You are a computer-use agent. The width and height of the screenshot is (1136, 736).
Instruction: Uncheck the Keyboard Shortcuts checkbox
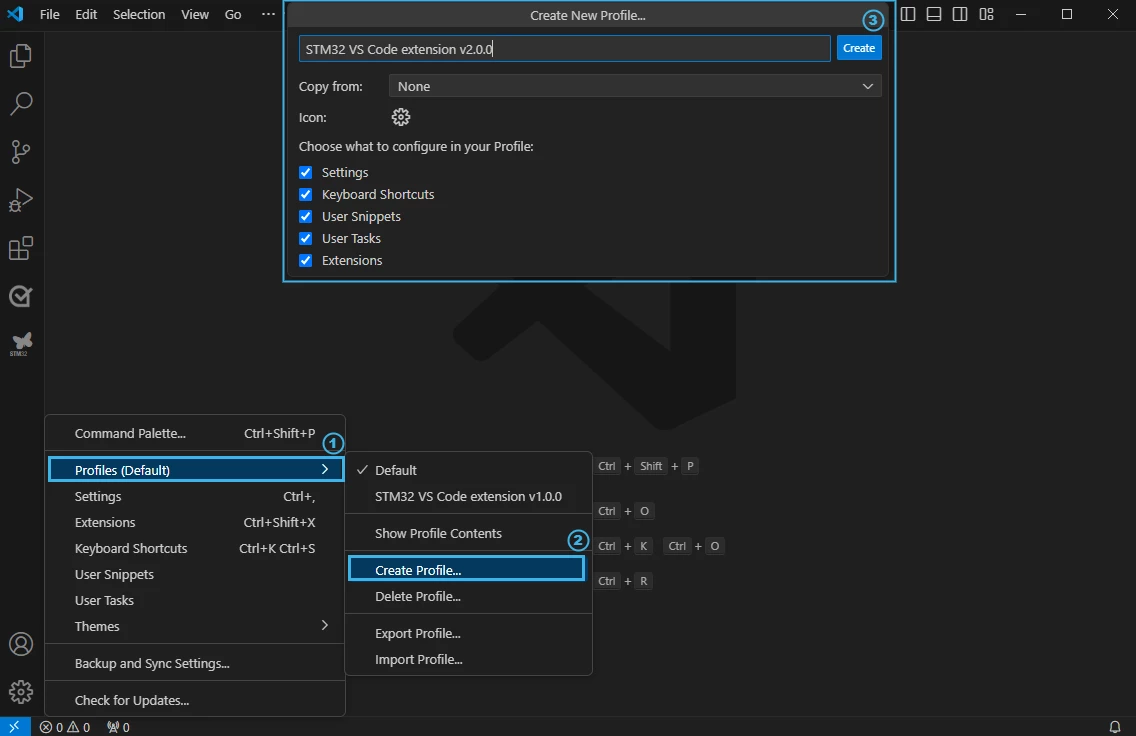coord(306,194)
